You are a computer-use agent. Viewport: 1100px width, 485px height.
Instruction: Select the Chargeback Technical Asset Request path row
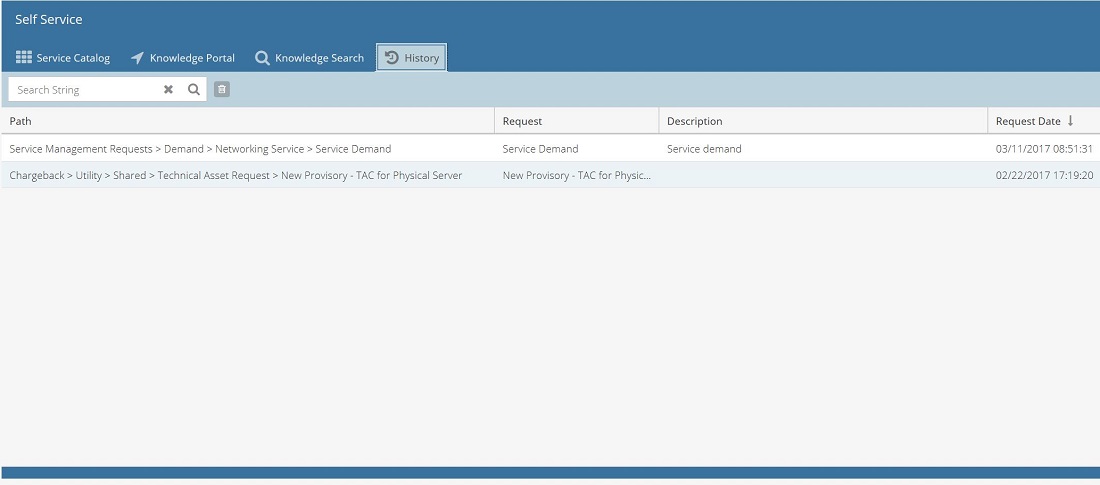click(235, 175)
